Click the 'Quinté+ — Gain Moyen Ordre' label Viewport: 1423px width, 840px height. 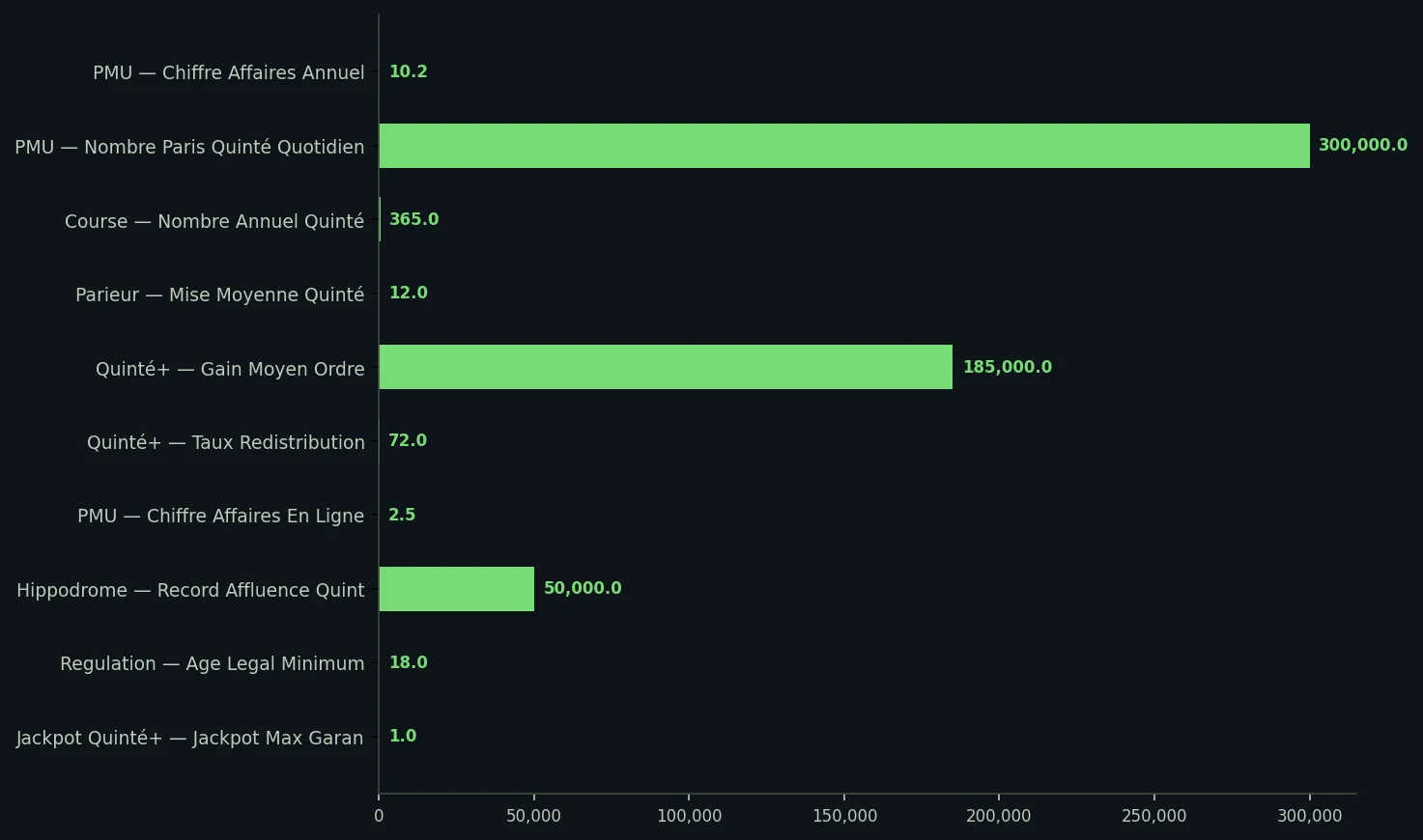[x=230, y=369]
